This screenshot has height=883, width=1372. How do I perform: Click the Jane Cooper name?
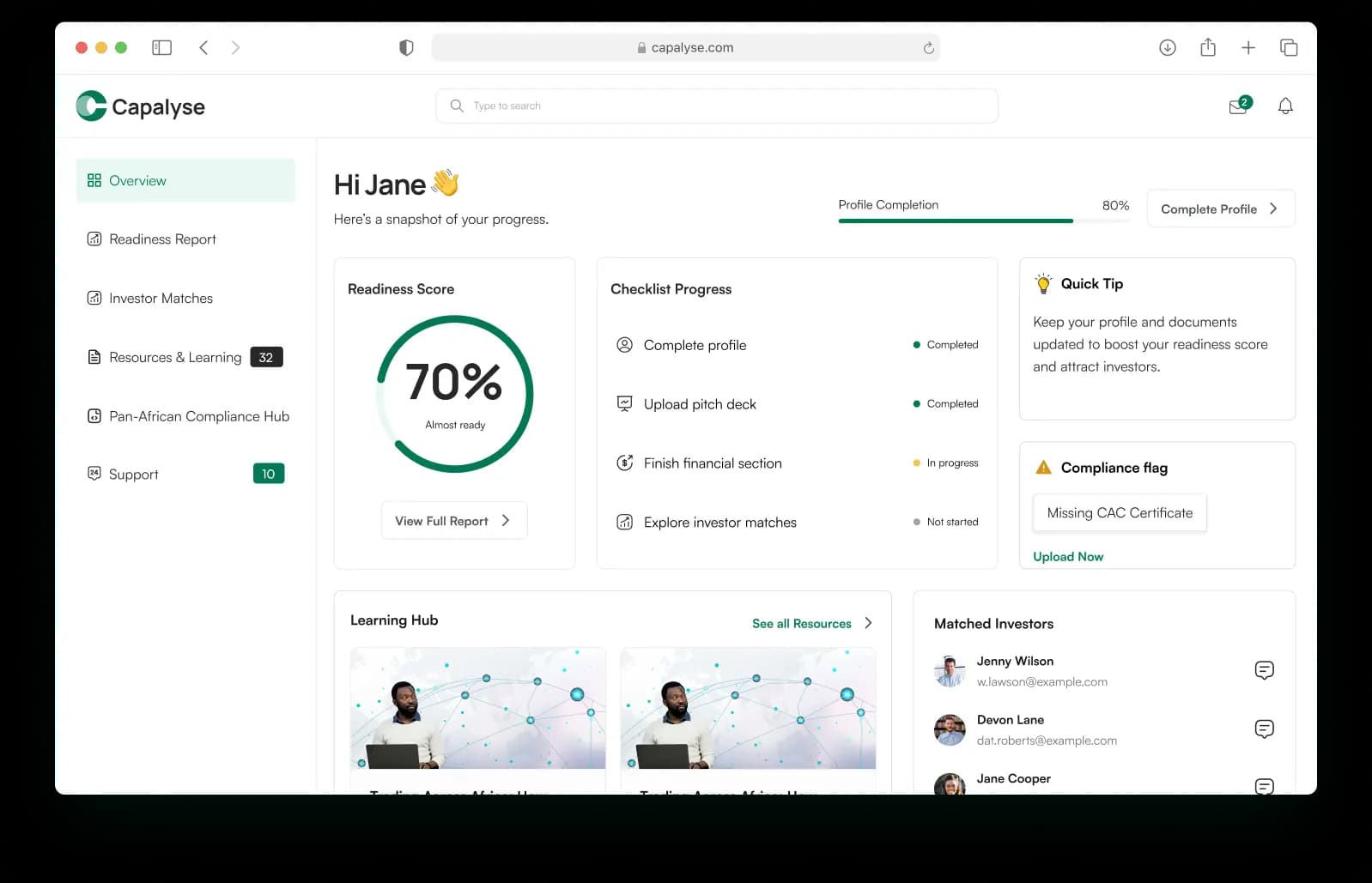(x=1013, y=779)
